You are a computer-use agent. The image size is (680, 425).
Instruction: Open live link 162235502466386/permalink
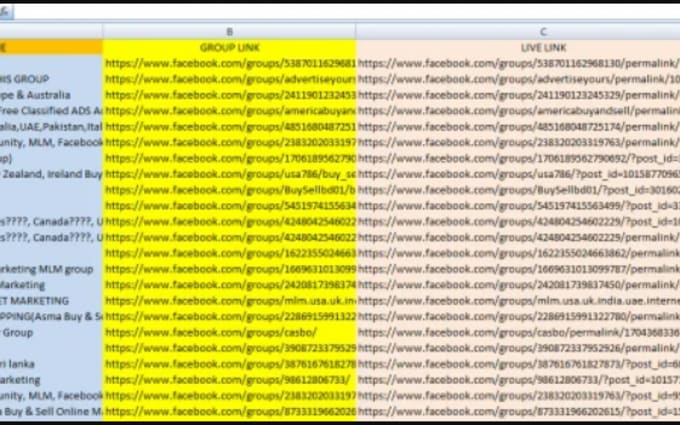coord(518,253)
